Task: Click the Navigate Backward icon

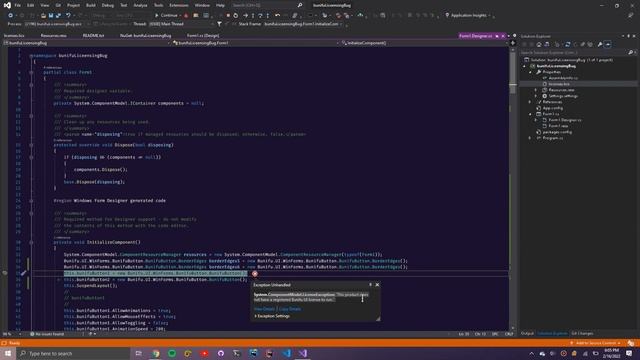Action: (x=10, y=16)
